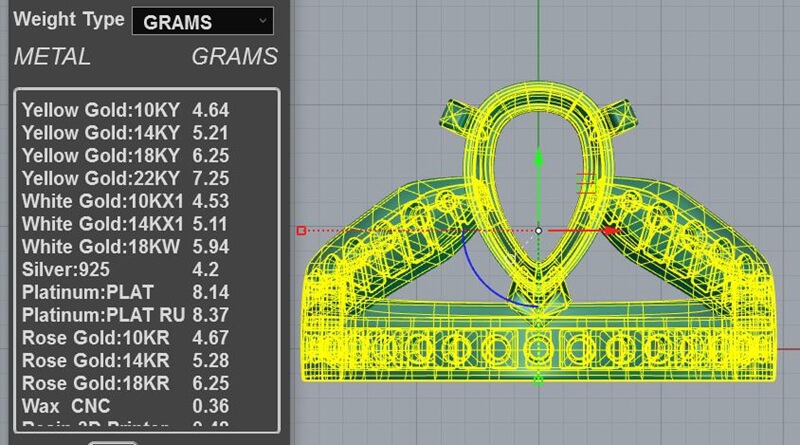Screen dimensions: 800x445
Task: Select the White Gold:18KW row
Action: tap(126, 247)
